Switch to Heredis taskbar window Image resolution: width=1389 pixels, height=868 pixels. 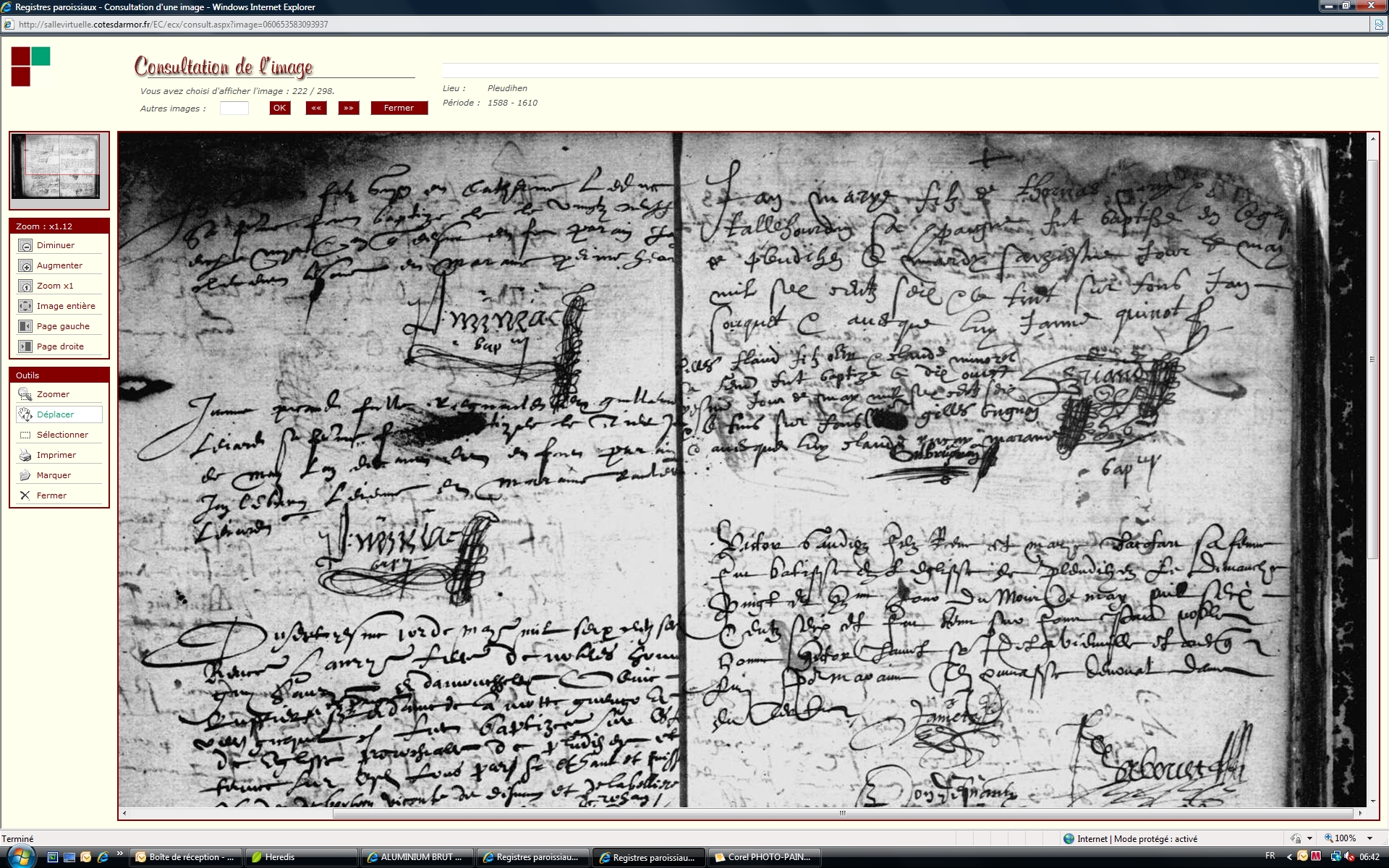(300, 857)
